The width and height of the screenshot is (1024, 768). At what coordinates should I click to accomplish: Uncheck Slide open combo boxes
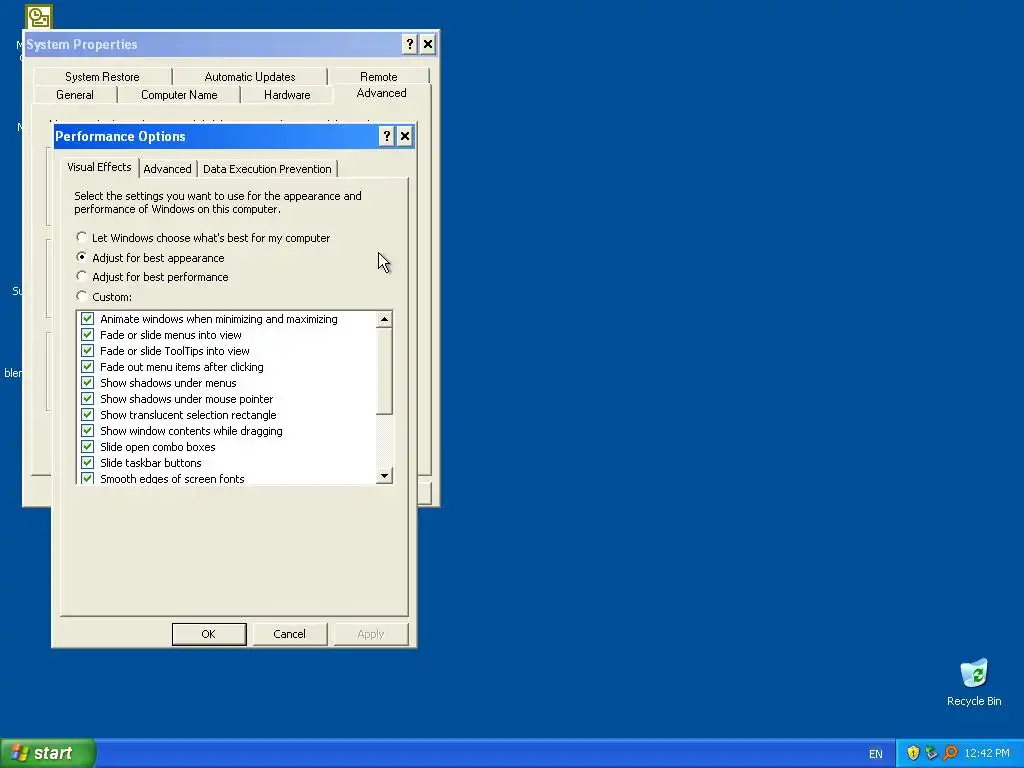[x=88, y=447]
